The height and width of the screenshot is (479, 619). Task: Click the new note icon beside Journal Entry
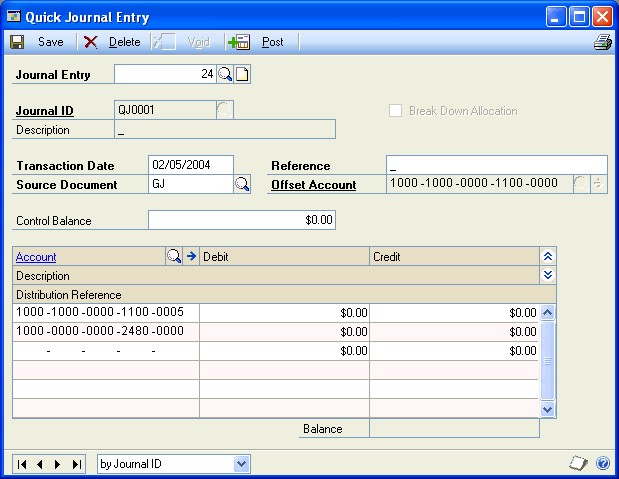242,74
